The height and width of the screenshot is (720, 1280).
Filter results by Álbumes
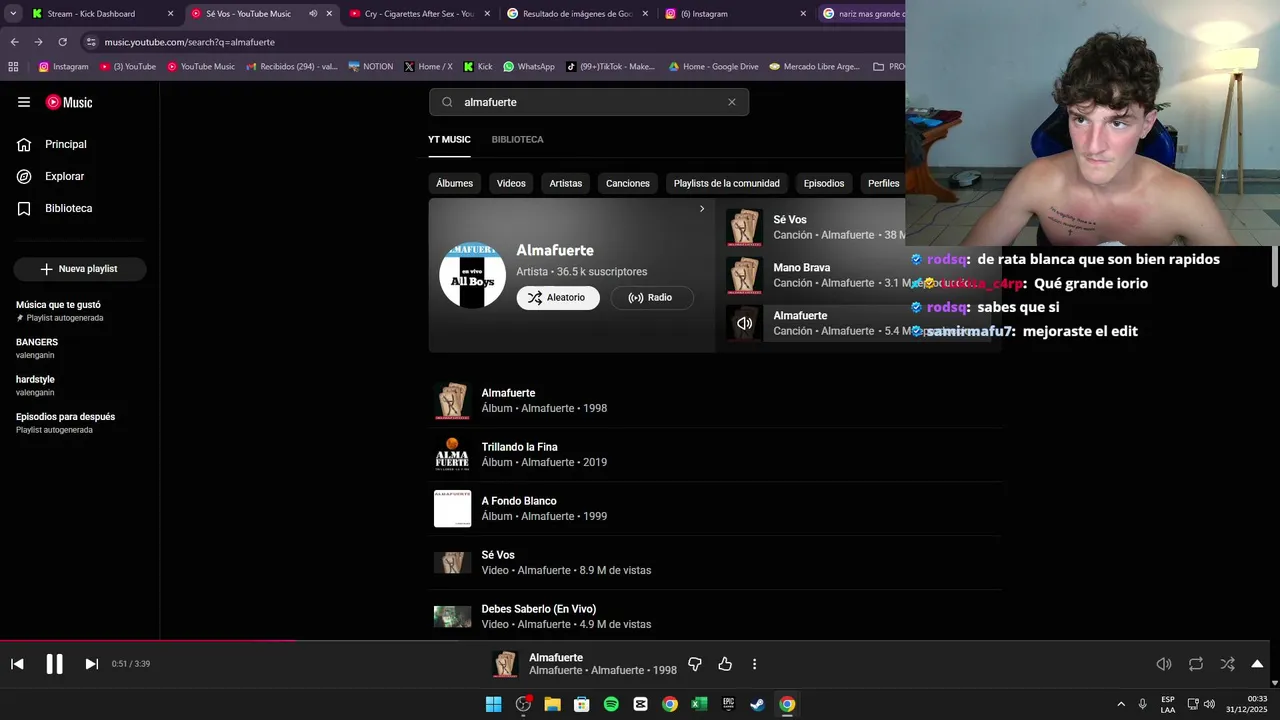tap(454, 183)
